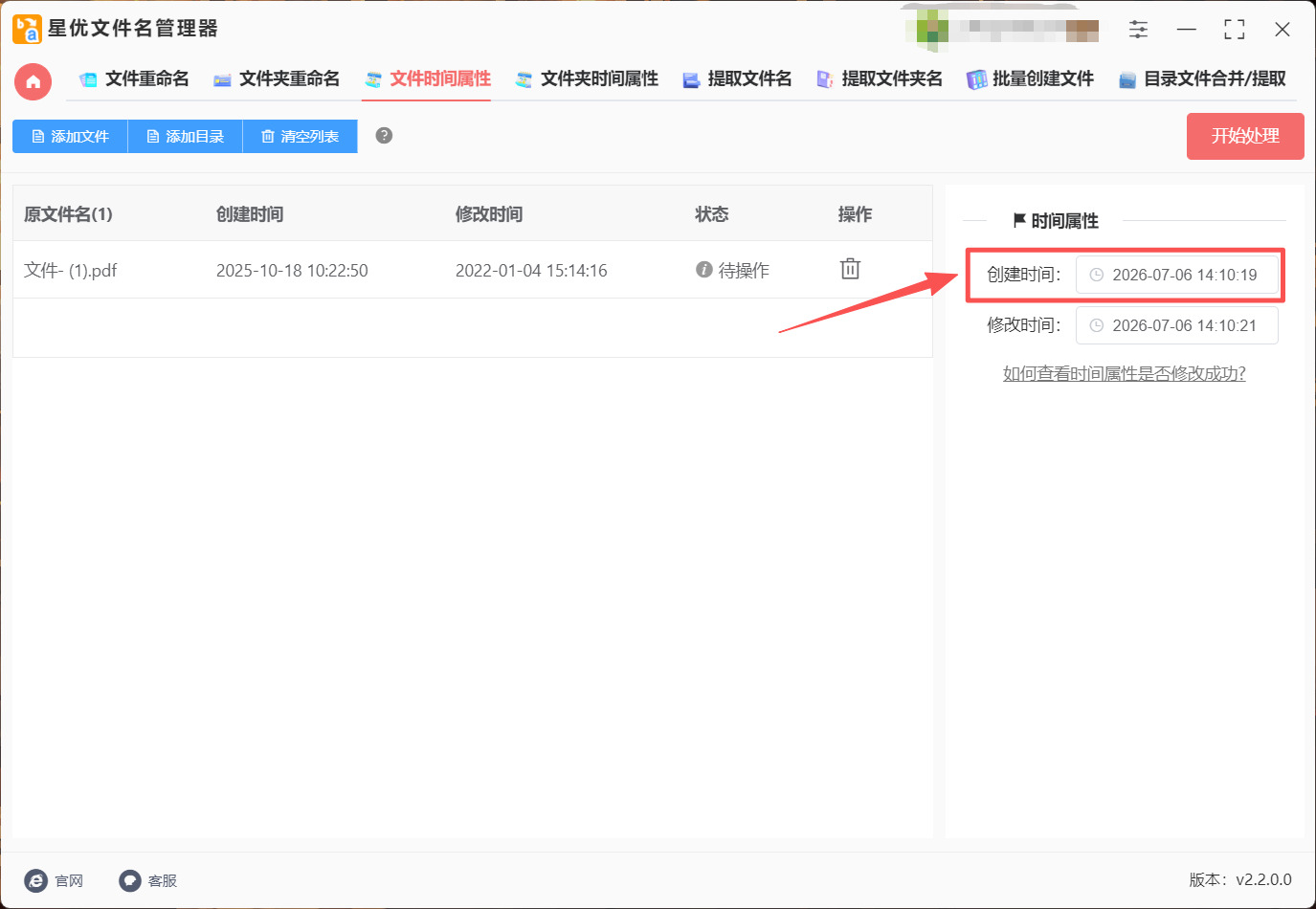Screen dimensions: 1316x909
Task: Start processing with 开始处理 button
Action: [x=1245, y=137]
